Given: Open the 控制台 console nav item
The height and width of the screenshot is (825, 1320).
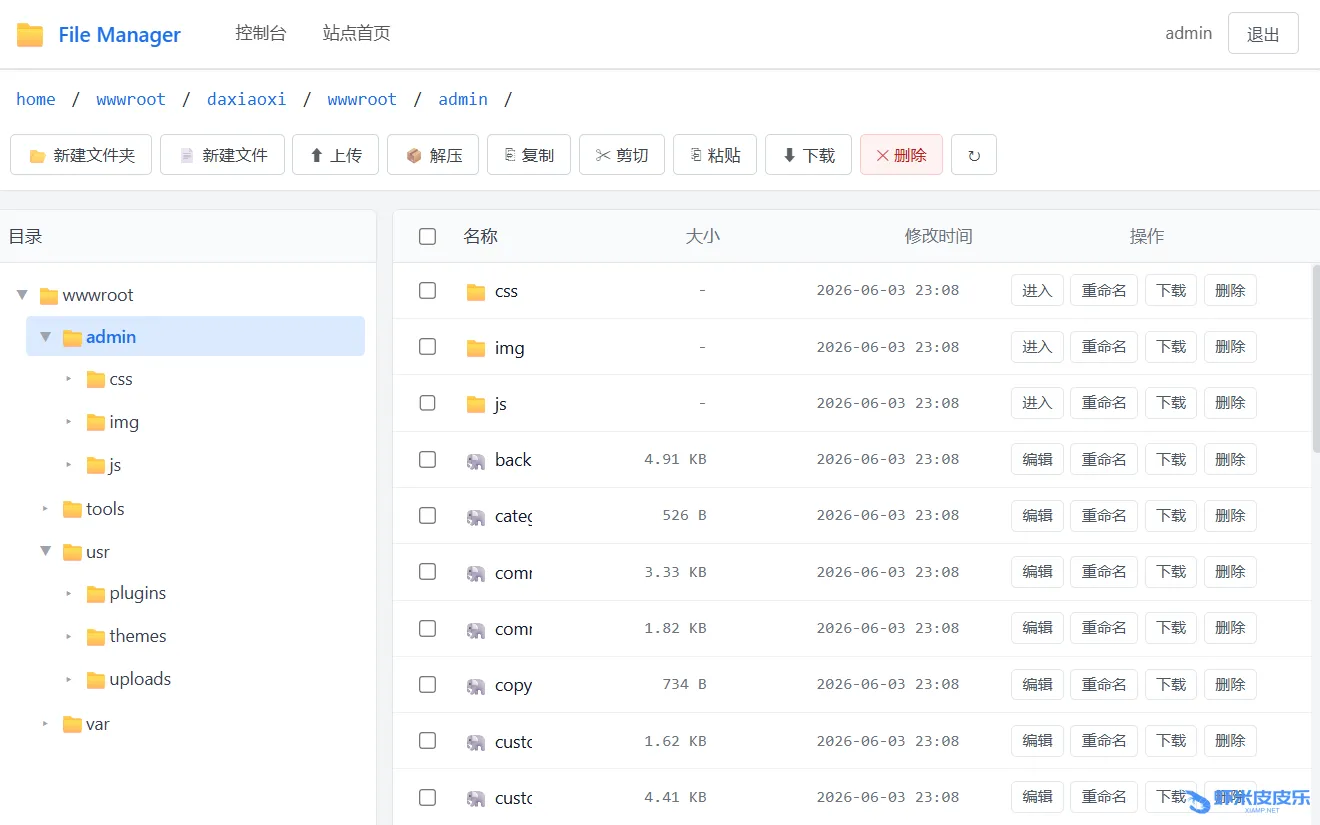Looking at the screenshot, I should pos(261,33).
